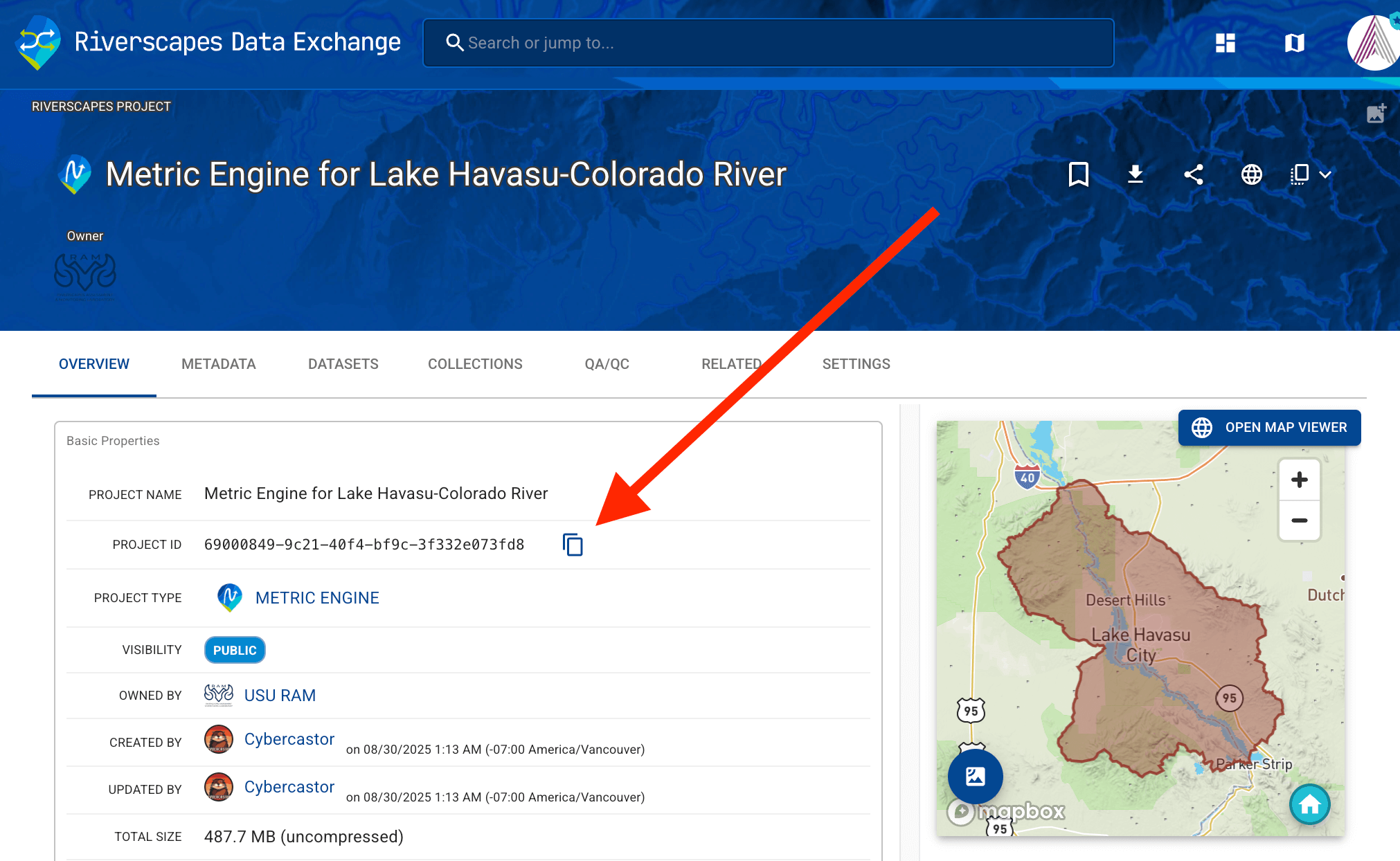
Task: Zoom in on the map
Action: (x=1299, y=480)
